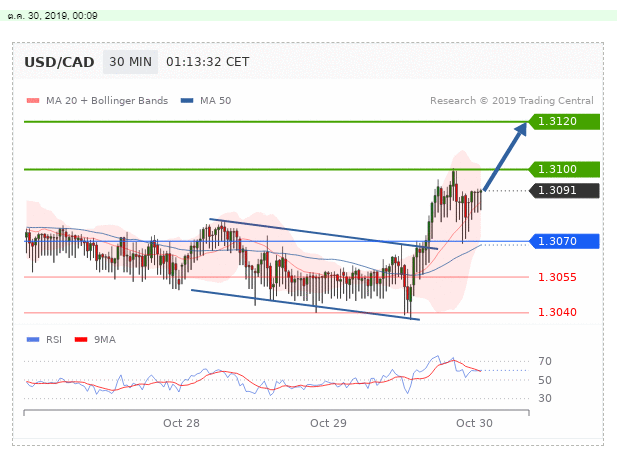Click the RSI 30 level label
The width and height of the screenshot is (617, 455).
pos(545,398)
